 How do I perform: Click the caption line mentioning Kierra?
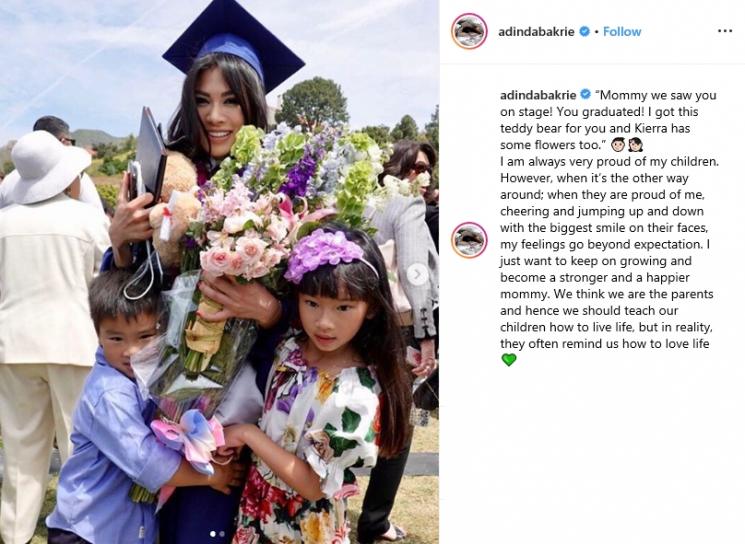[x=595, y=128]
